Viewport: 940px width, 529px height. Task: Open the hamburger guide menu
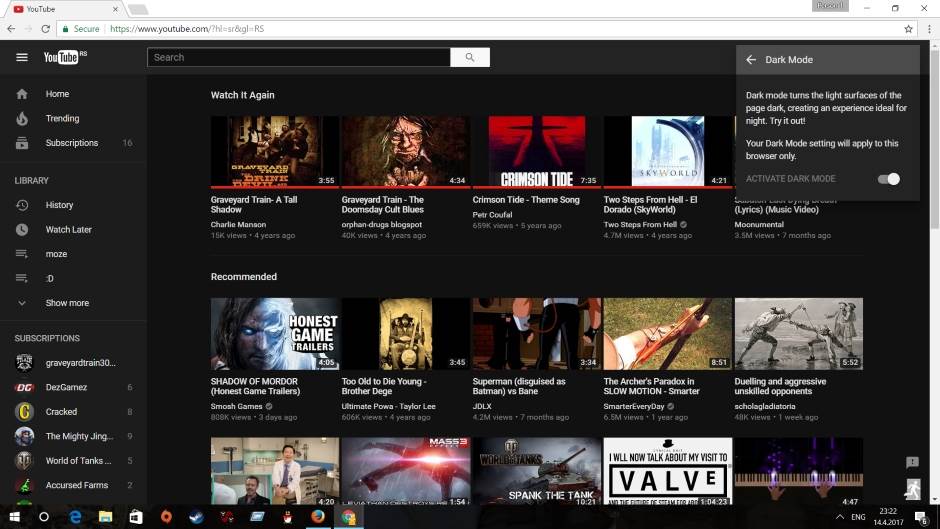(22, 58)
